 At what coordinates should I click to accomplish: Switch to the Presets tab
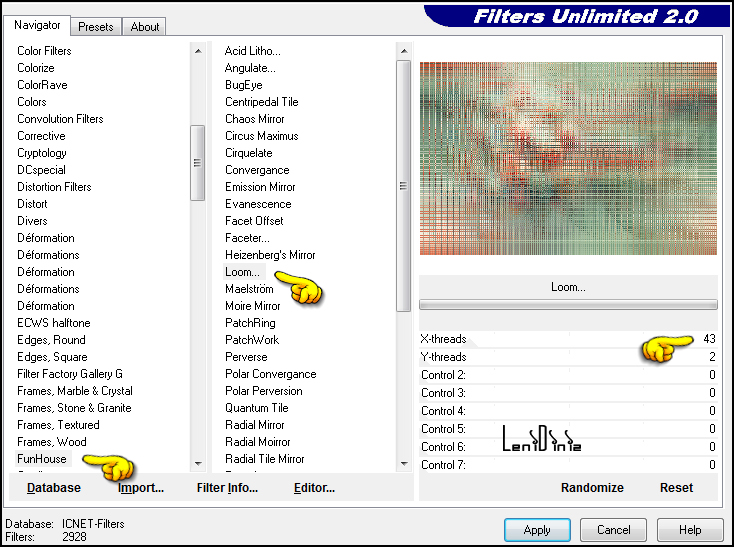click(x=96, y=27)
